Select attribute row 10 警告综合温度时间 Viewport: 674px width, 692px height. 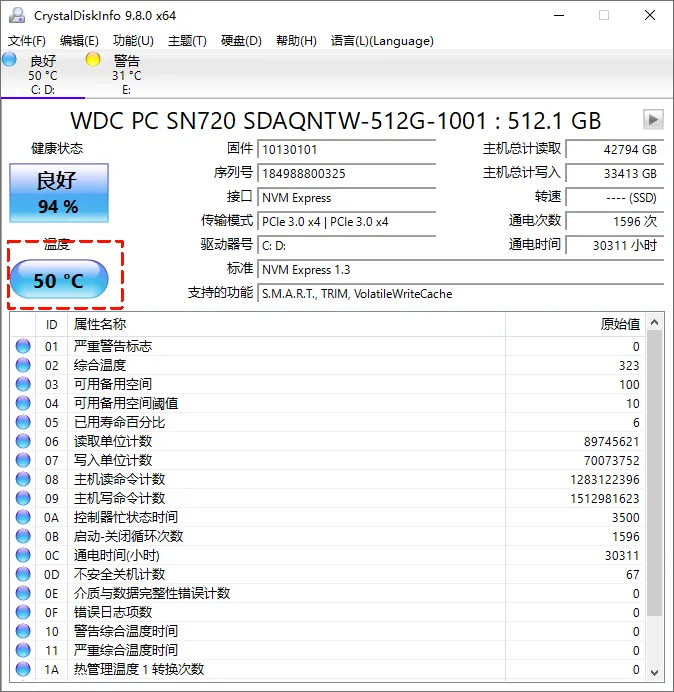click(328, 631)
